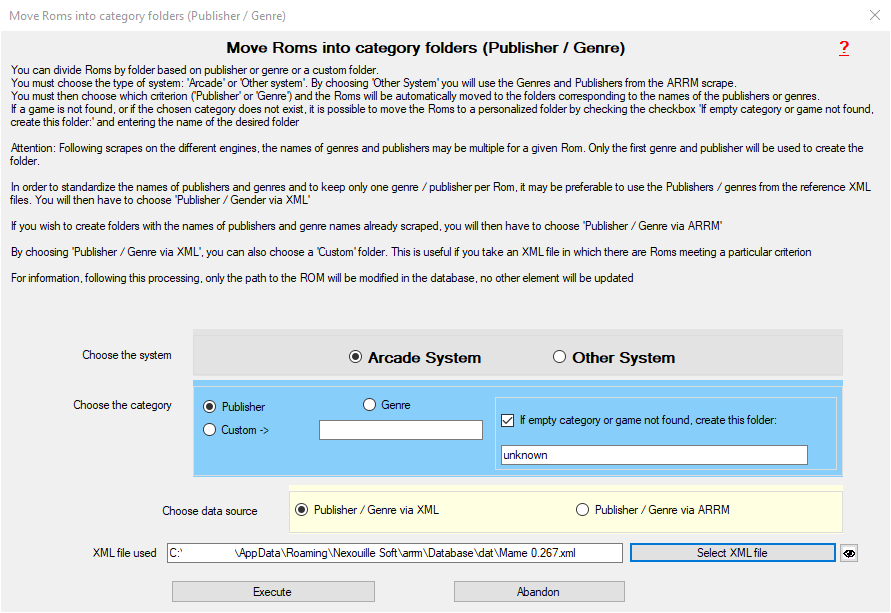Switch data source to Publisher / Genre via ARRM
The image size is (891, 613).
[x=583, y=510]
